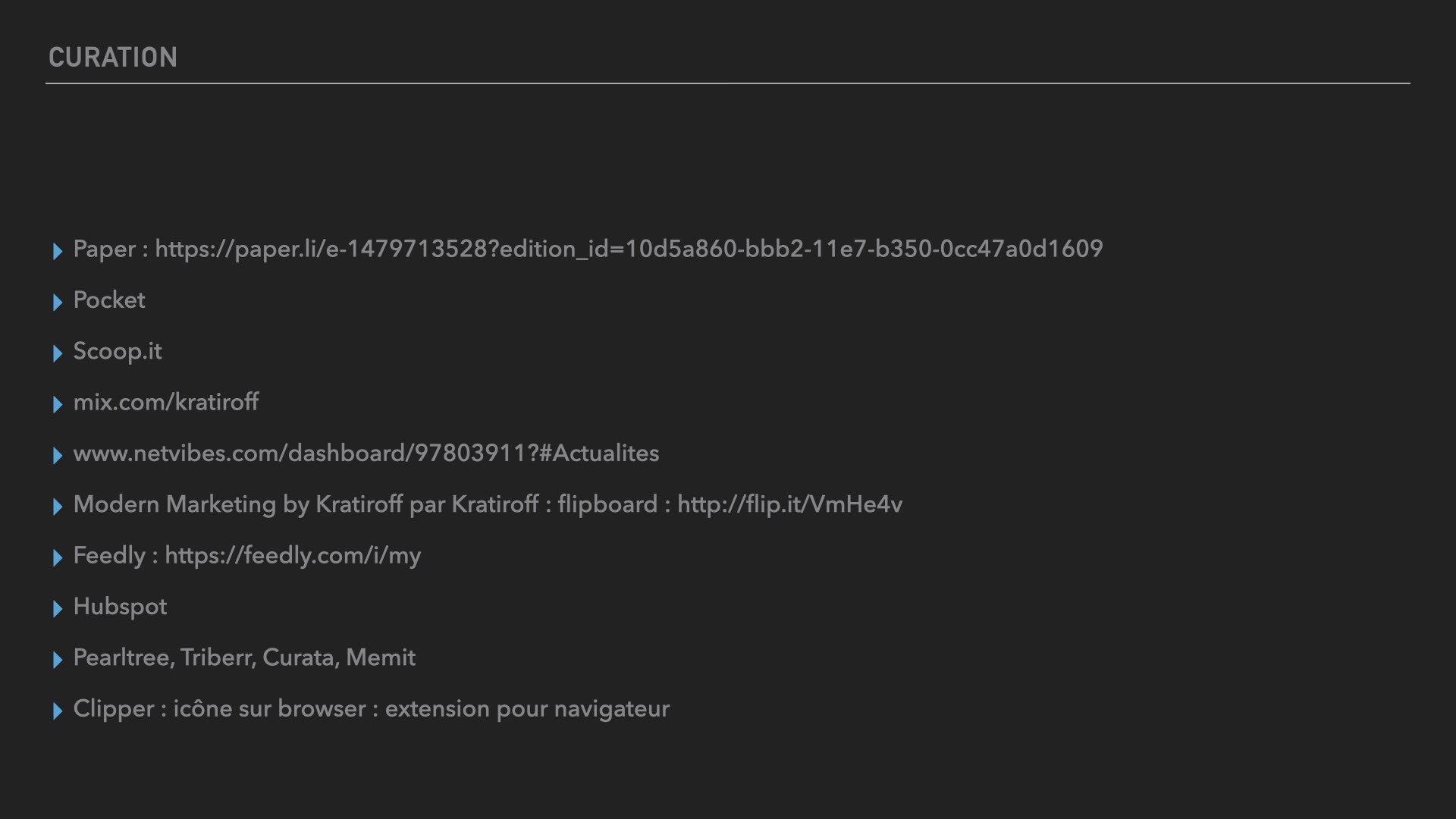Click the arrow bullet beside Modern Marketing
Viewport: 1456px width, 819px height.
tap(58, 507)
